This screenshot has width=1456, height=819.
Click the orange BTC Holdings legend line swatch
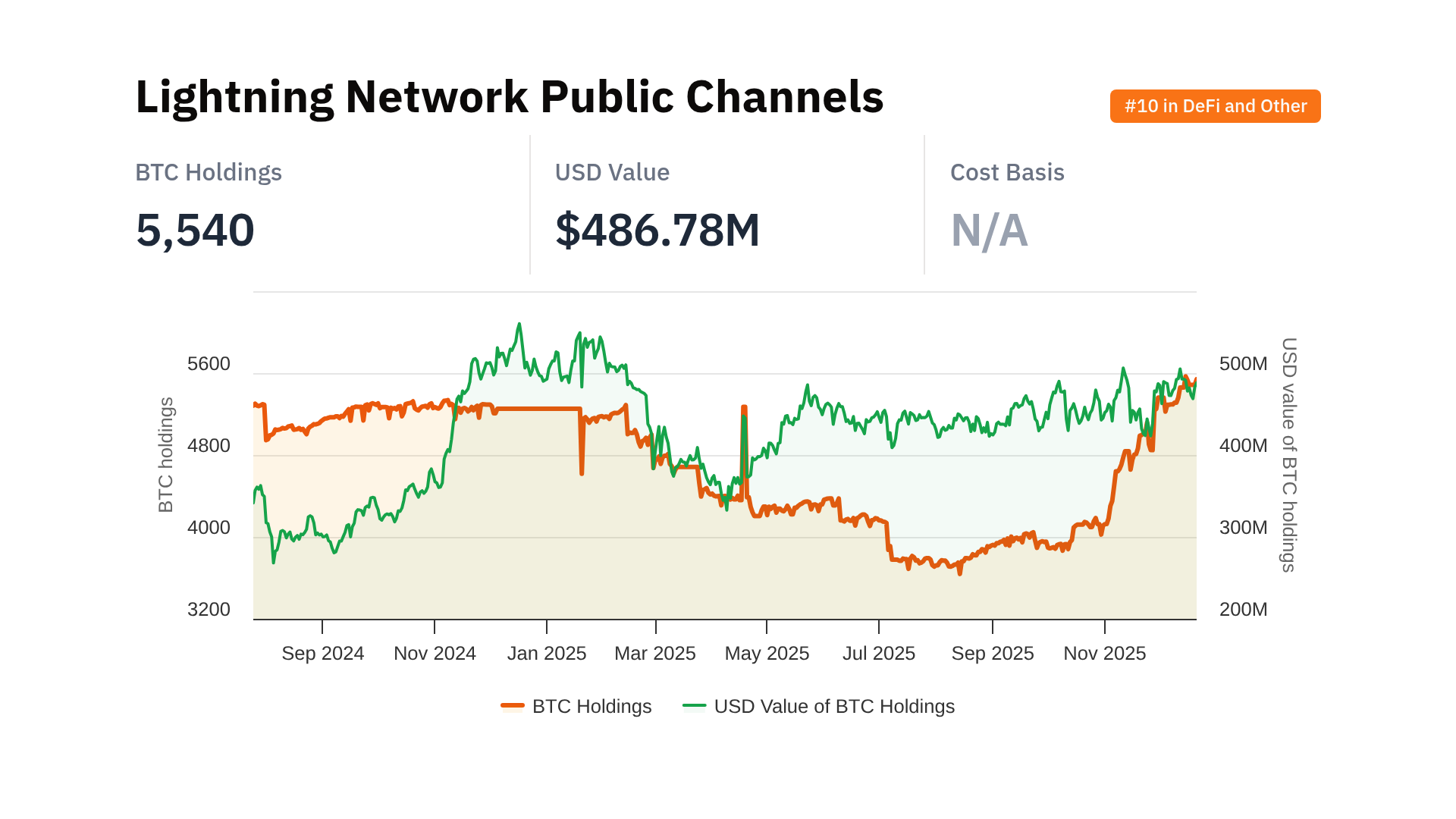tap(513, 706)
